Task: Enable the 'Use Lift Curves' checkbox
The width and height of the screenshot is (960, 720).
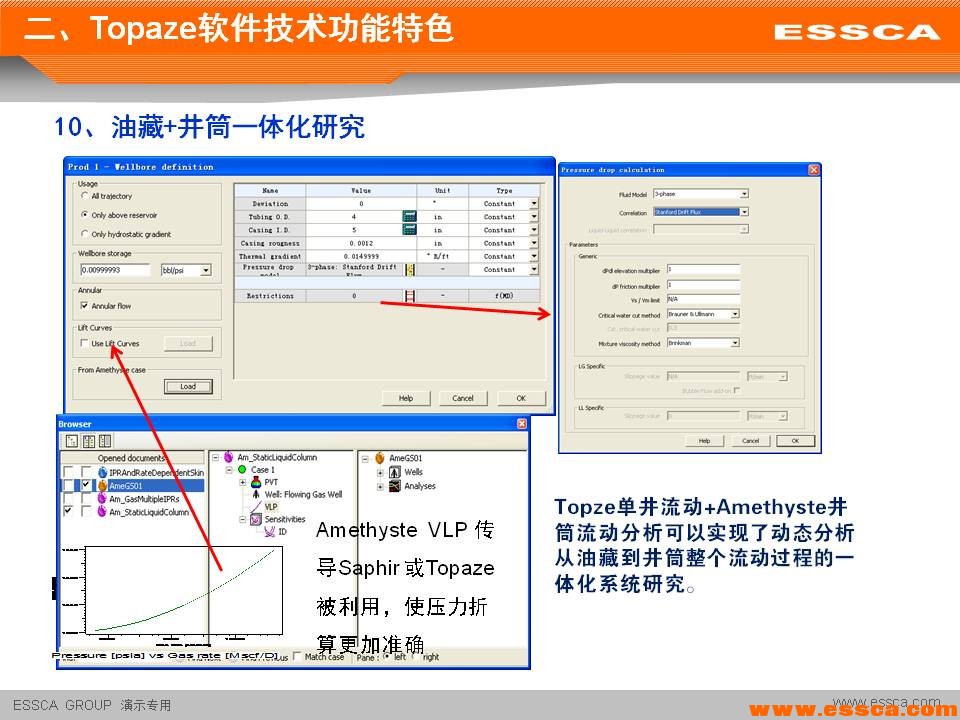Action: coord(84,343)
